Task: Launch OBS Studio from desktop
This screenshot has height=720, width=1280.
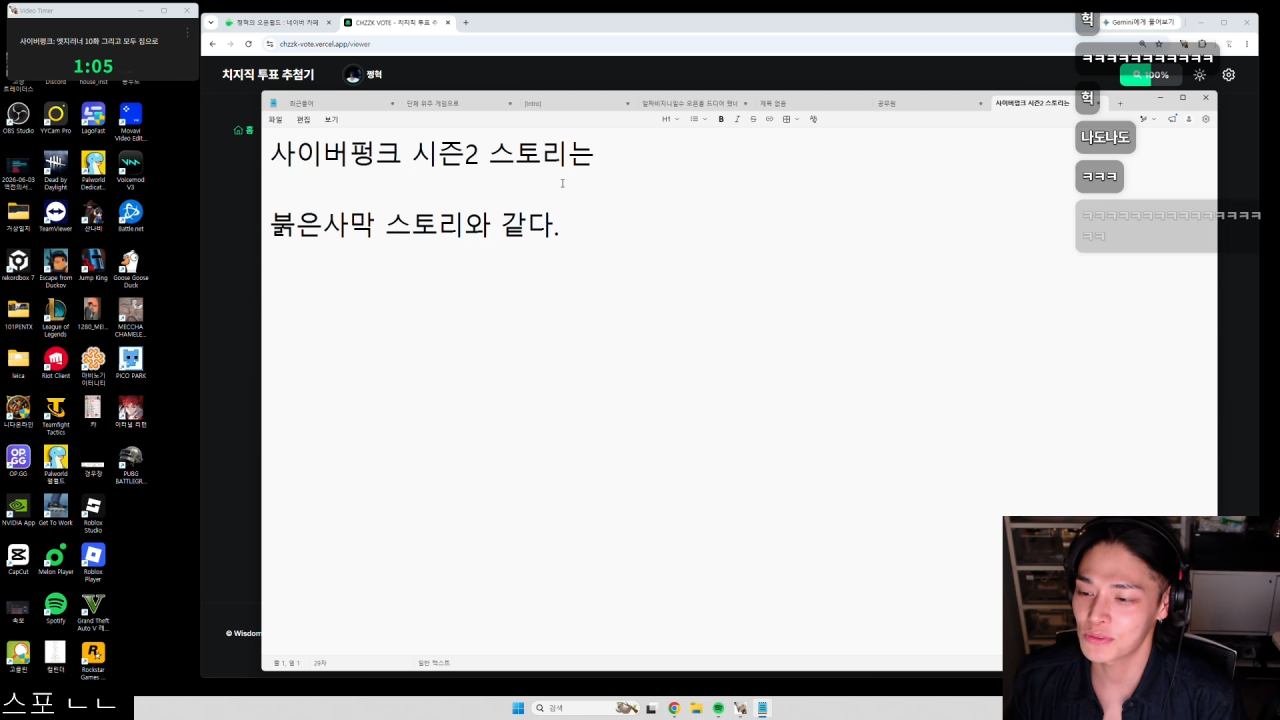Action: pos(18,118)
